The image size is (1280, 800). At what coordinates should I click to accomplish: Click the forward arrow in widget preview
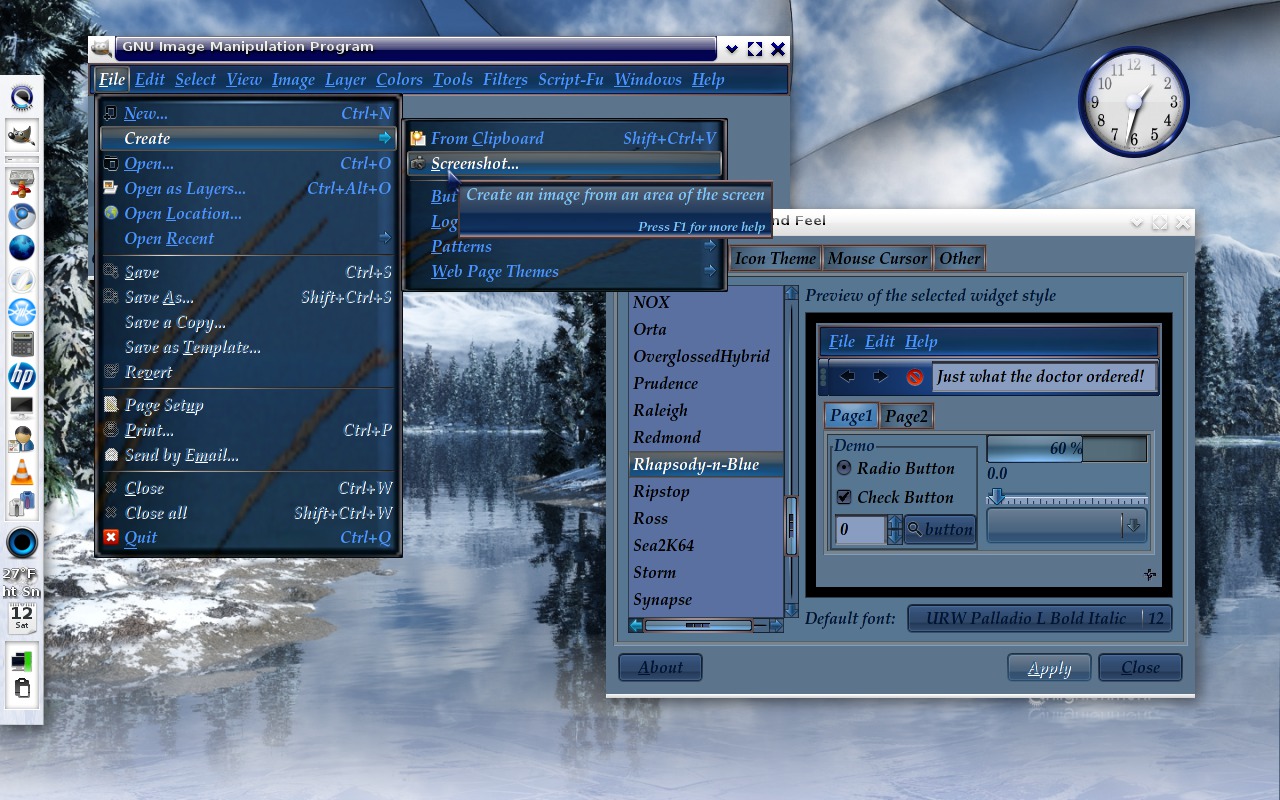880,376
